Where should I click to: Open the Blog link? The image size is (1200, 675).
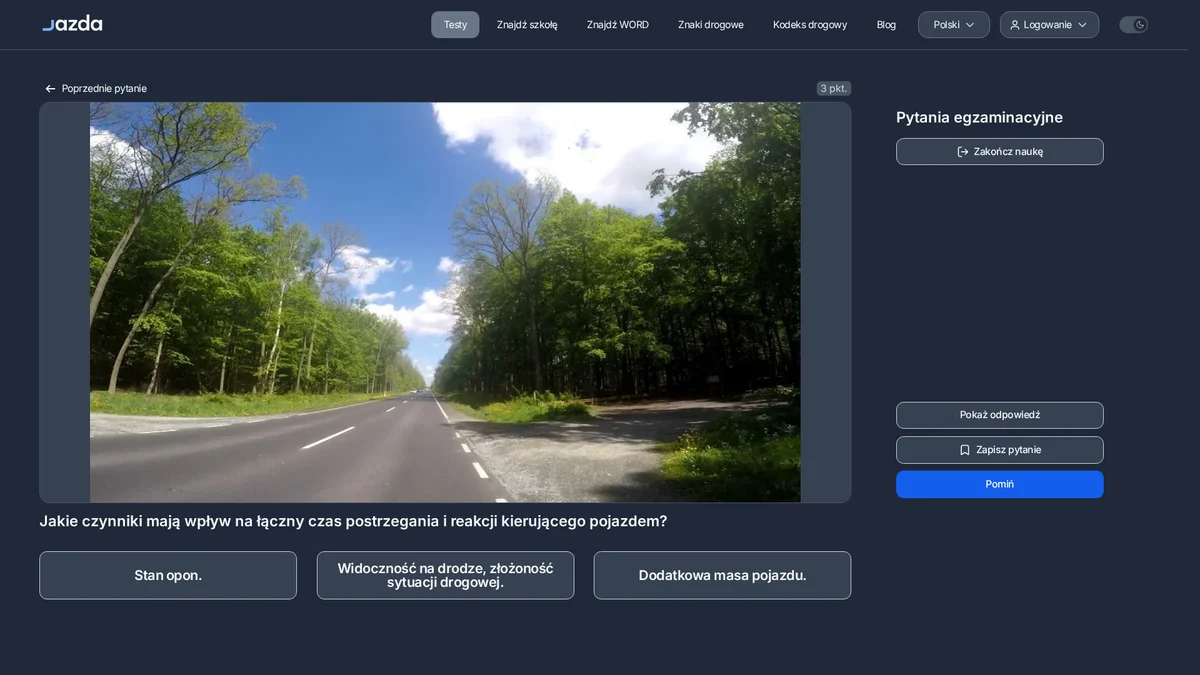click(x=886, y=25)
